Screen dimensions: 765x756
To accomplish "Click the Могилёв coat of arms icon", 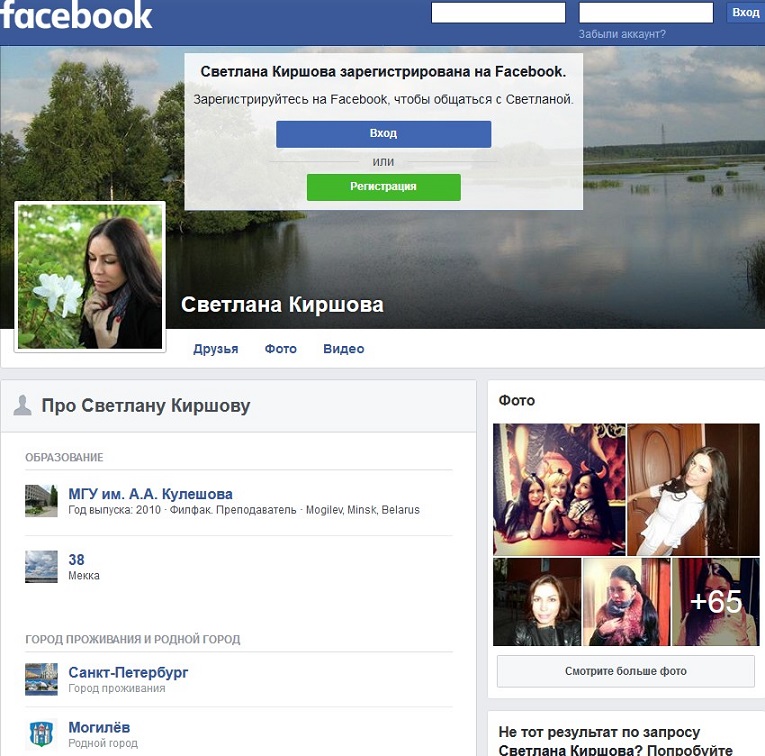I will coord(41,734).
